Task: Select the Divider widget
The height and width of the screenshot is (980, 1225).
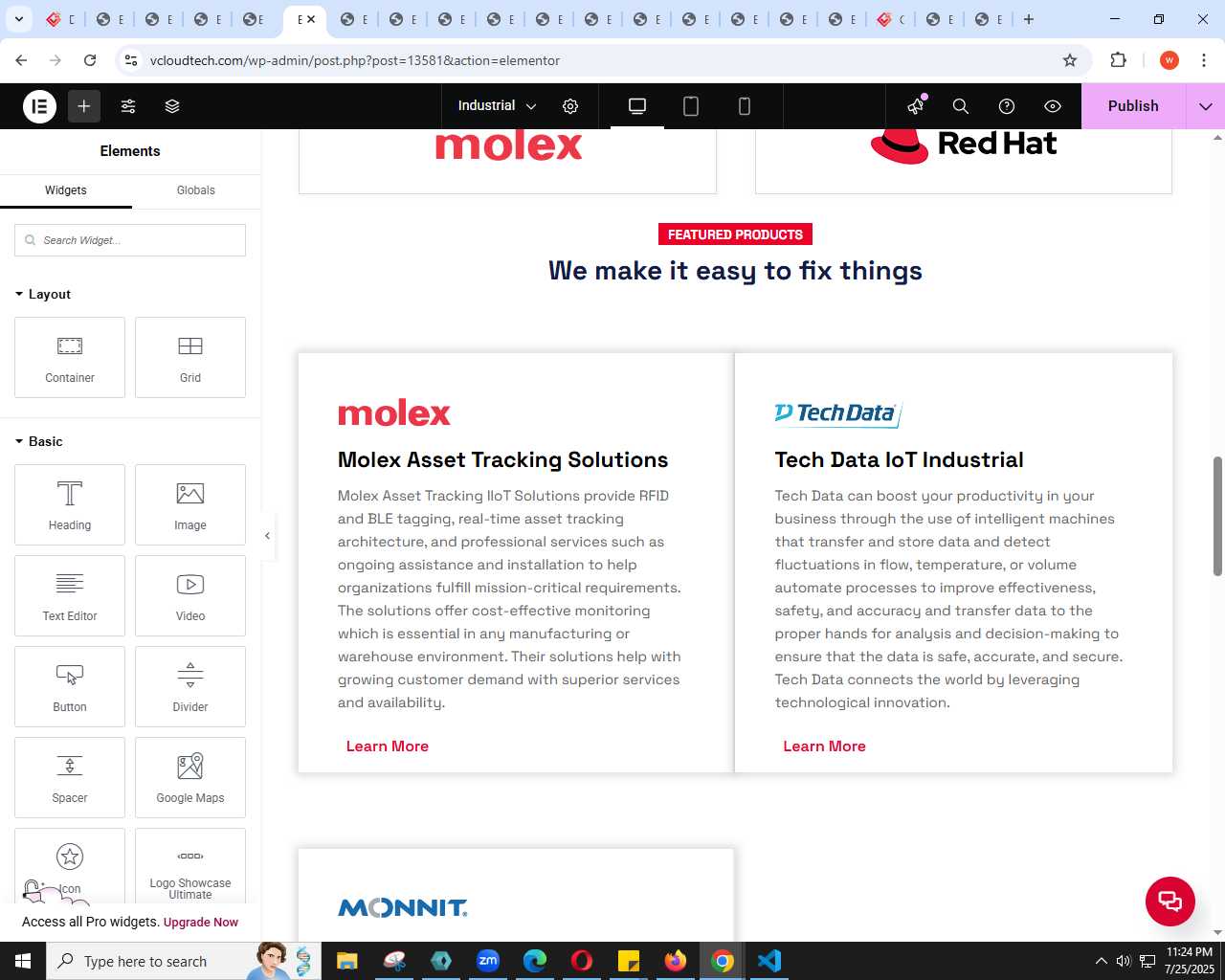Action: click(190, 686)
